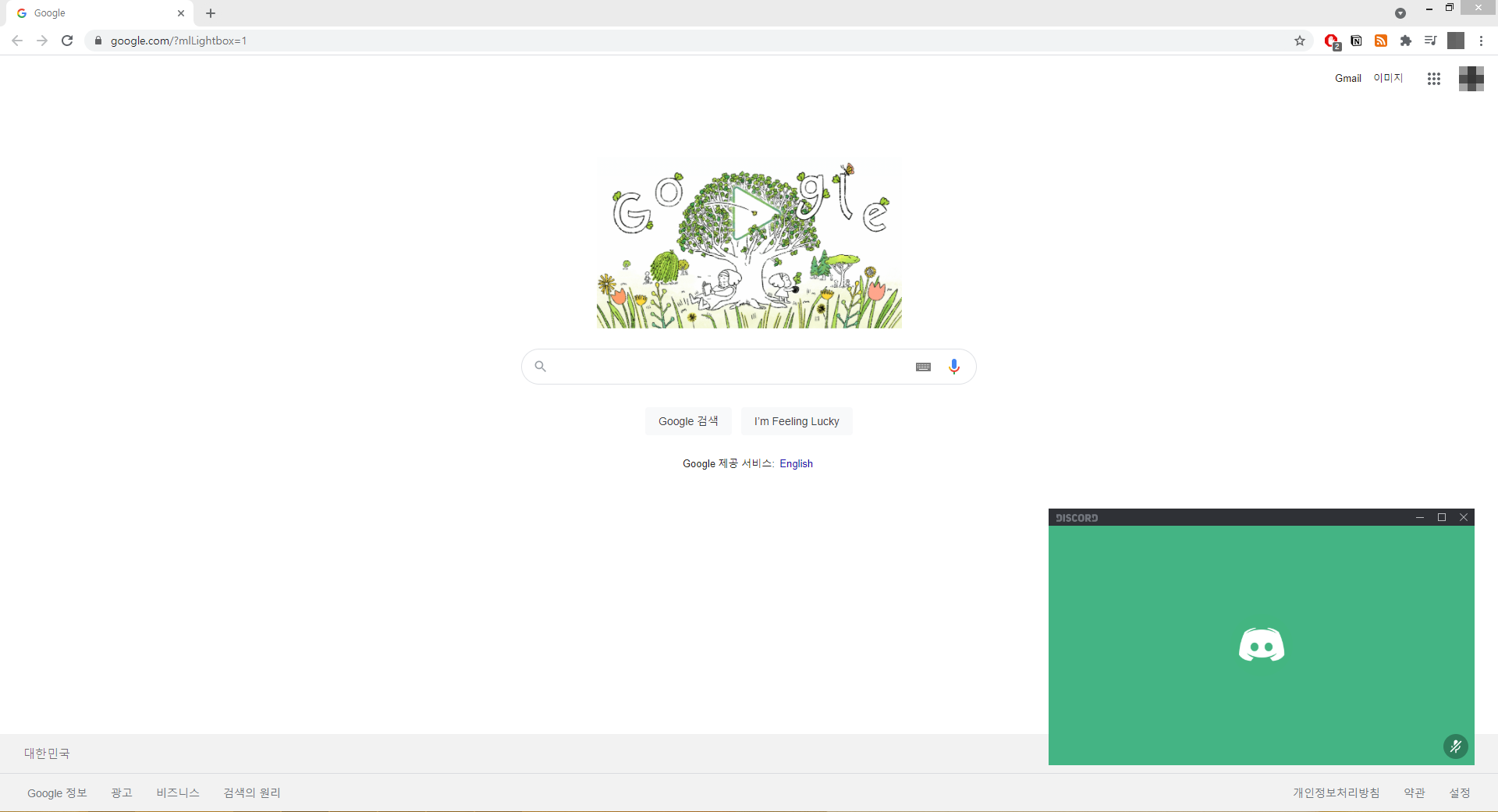The height and width of the screenshot is (812, 1498).
Task: Open the Chrome profile avatar in toolbar
Action: tap(1456, 41)
